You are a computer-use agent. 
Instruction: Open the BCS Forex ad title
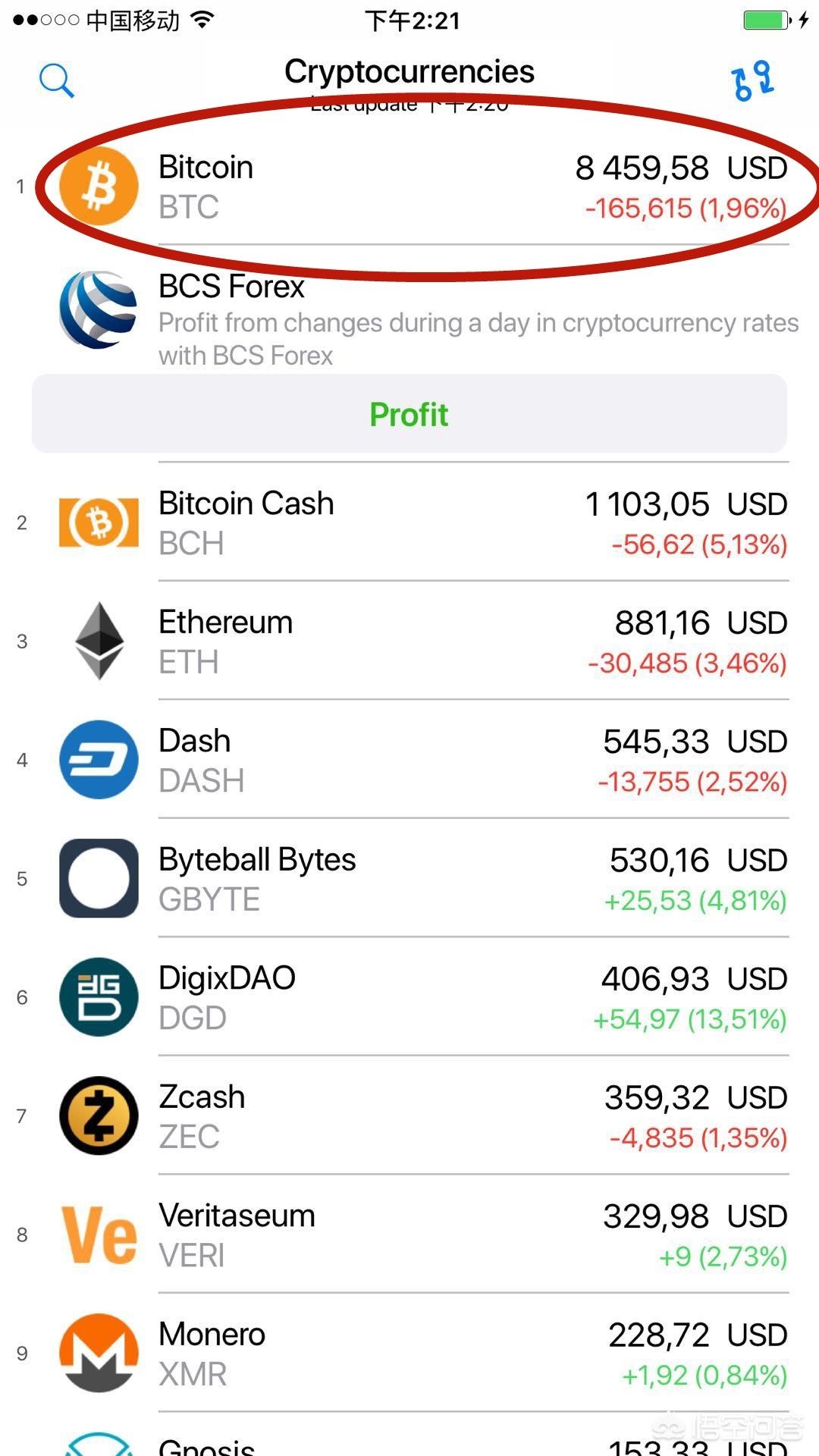pos(231,287)
